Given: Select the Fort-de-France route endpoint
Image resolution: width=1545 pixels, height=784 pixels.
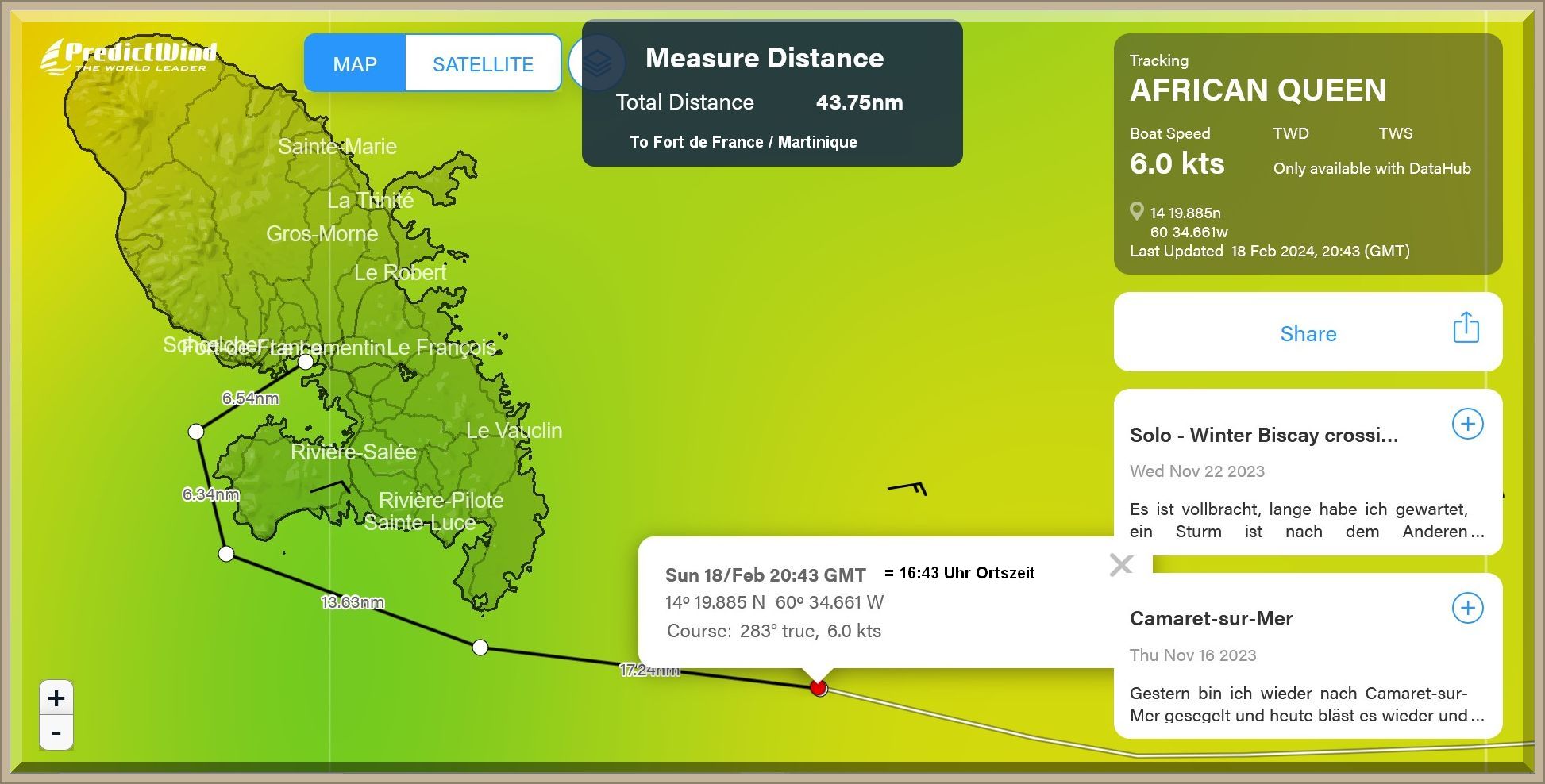Looking at the screenshot, I should coord(306,363).
